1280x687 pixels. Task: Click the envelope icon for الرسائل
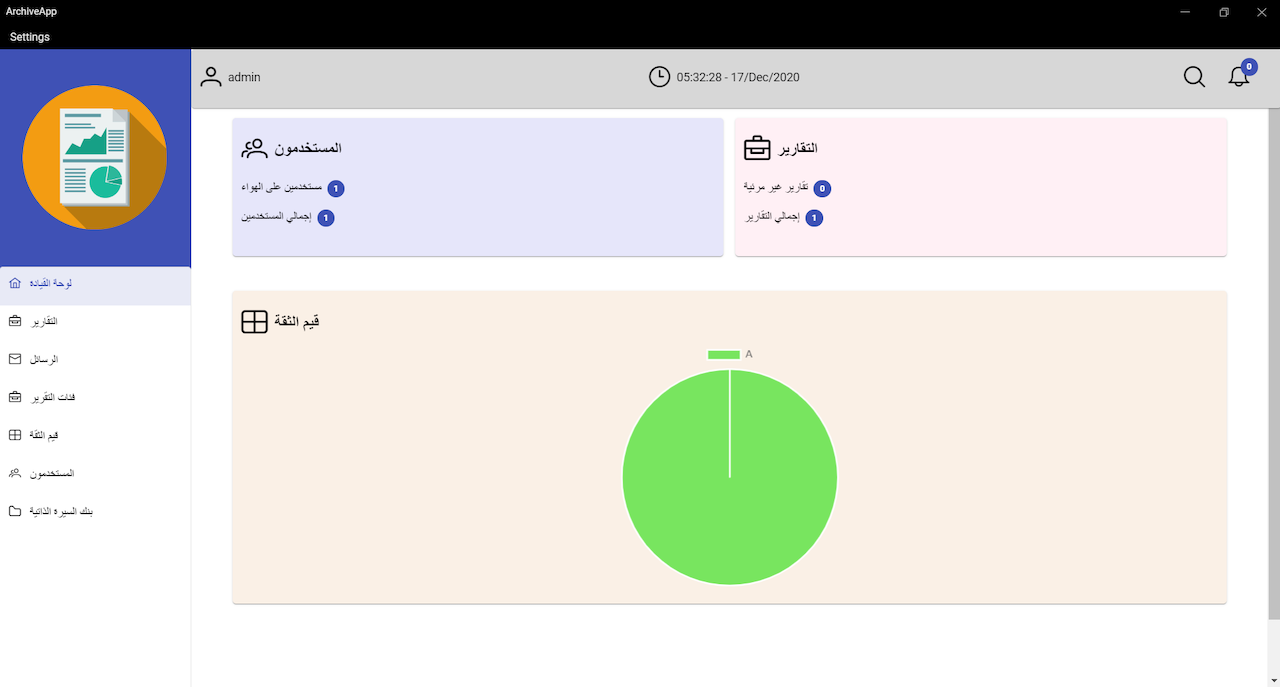[15, 359]
